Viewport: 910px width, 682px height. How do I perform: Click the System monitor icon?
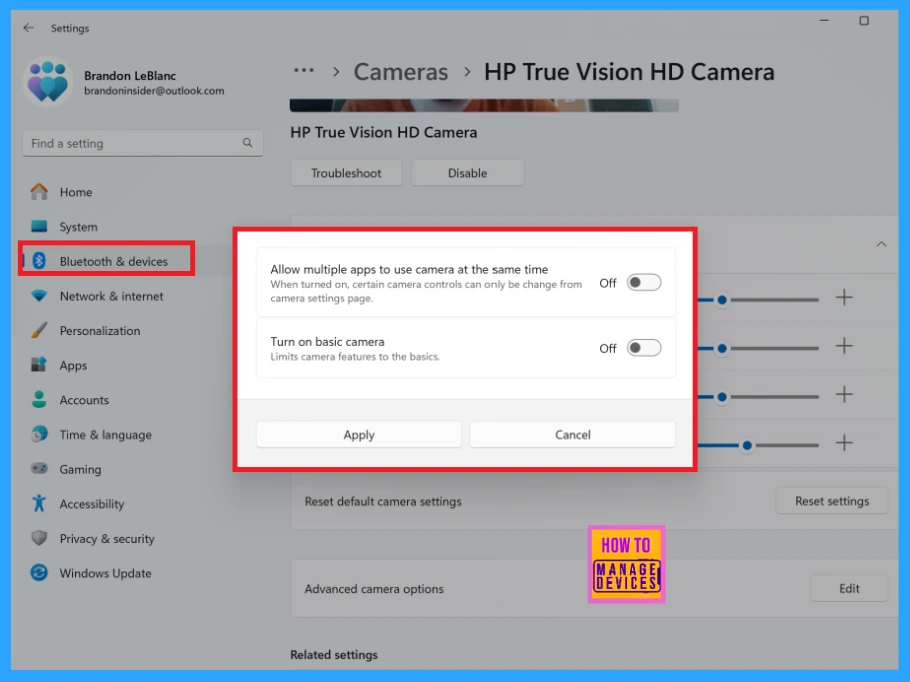[x=39, y=226]
